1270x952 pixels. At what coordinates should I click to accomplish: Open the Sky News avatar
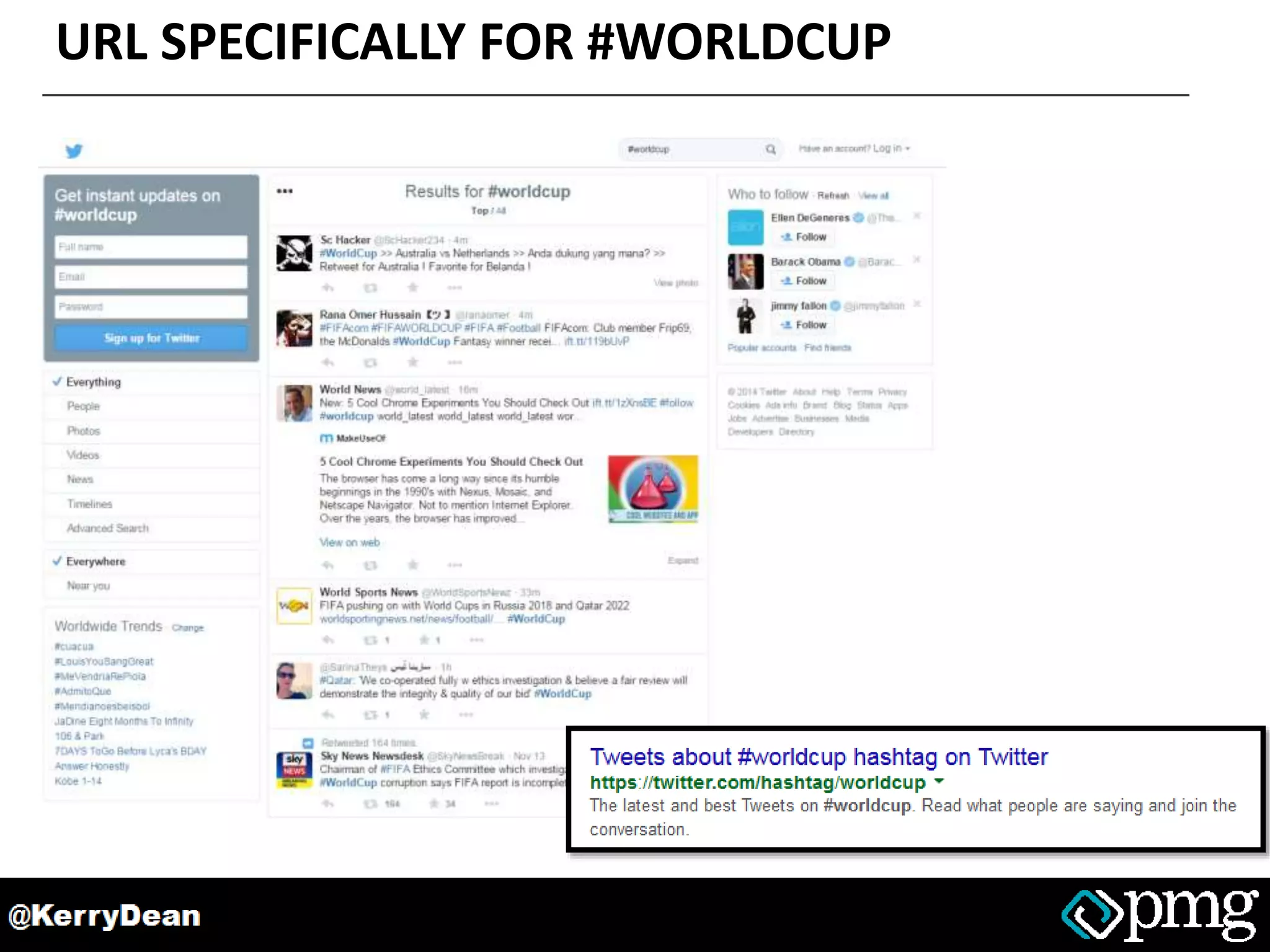[294, 769]
